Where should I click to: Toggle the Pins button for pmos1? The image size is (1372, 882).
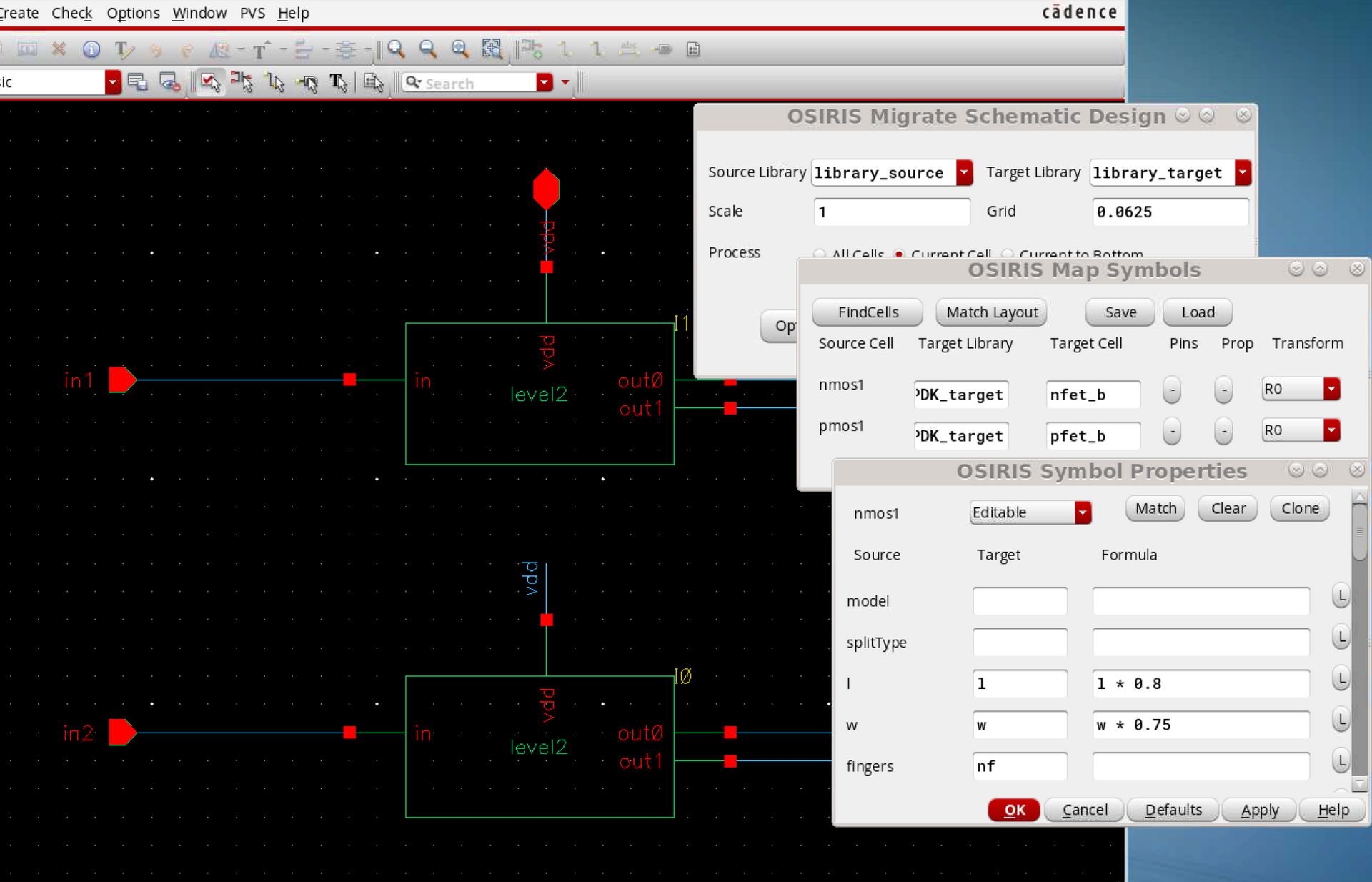click(1172, 432)
